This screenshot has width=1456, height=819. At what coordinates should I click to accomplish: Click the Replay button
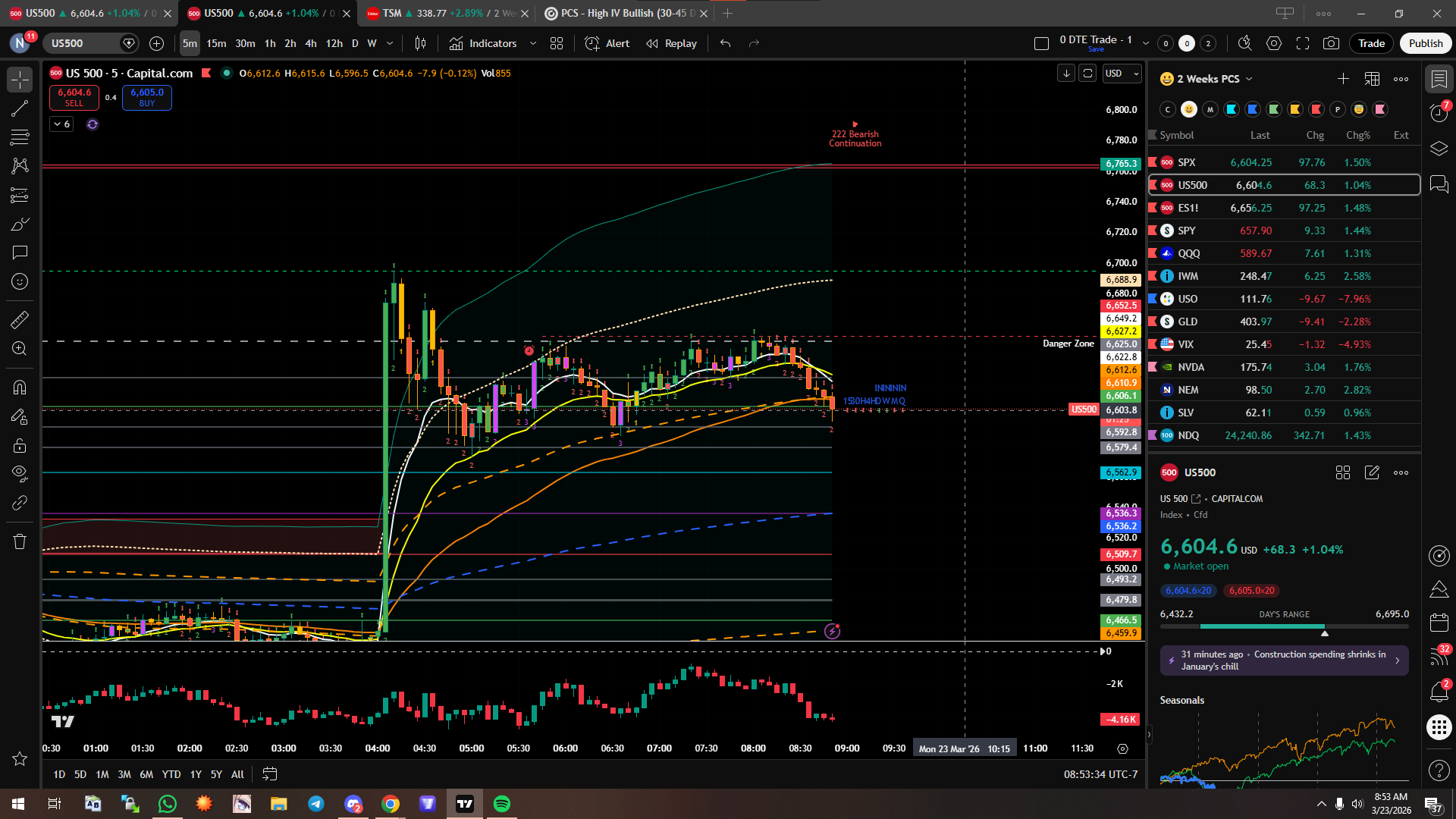pyautogui.click(x=671, y=43)
